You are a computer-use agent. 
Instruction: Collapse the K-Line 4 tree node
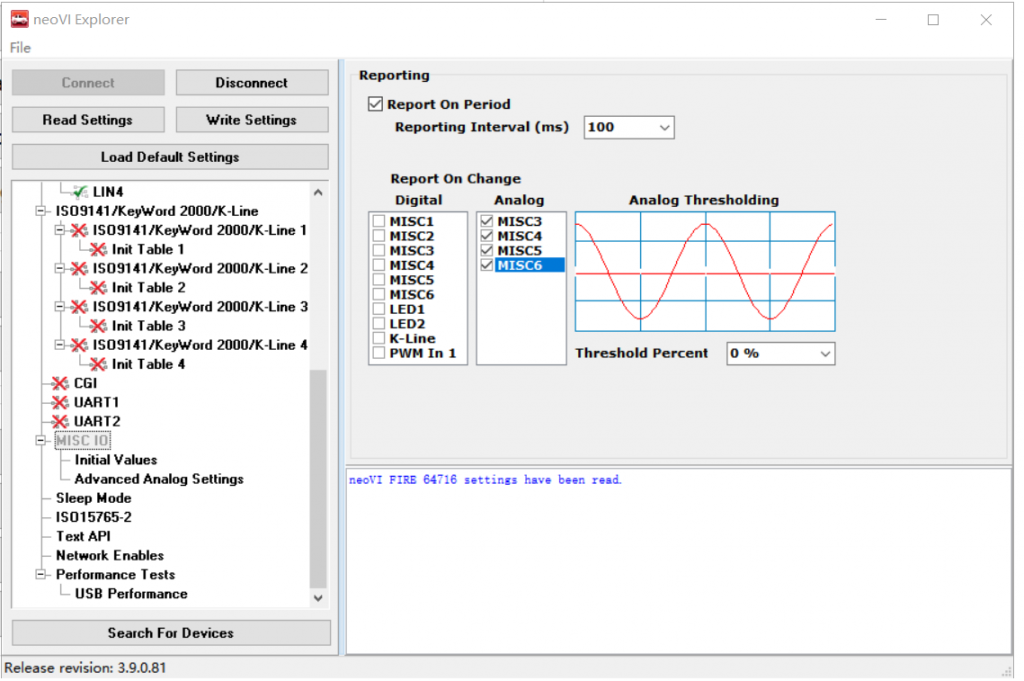click(59, 345)
